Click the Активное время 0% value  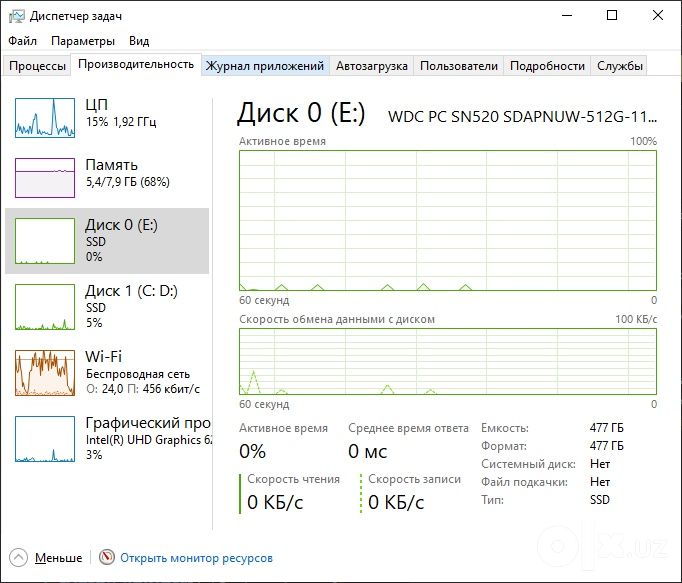252,452
